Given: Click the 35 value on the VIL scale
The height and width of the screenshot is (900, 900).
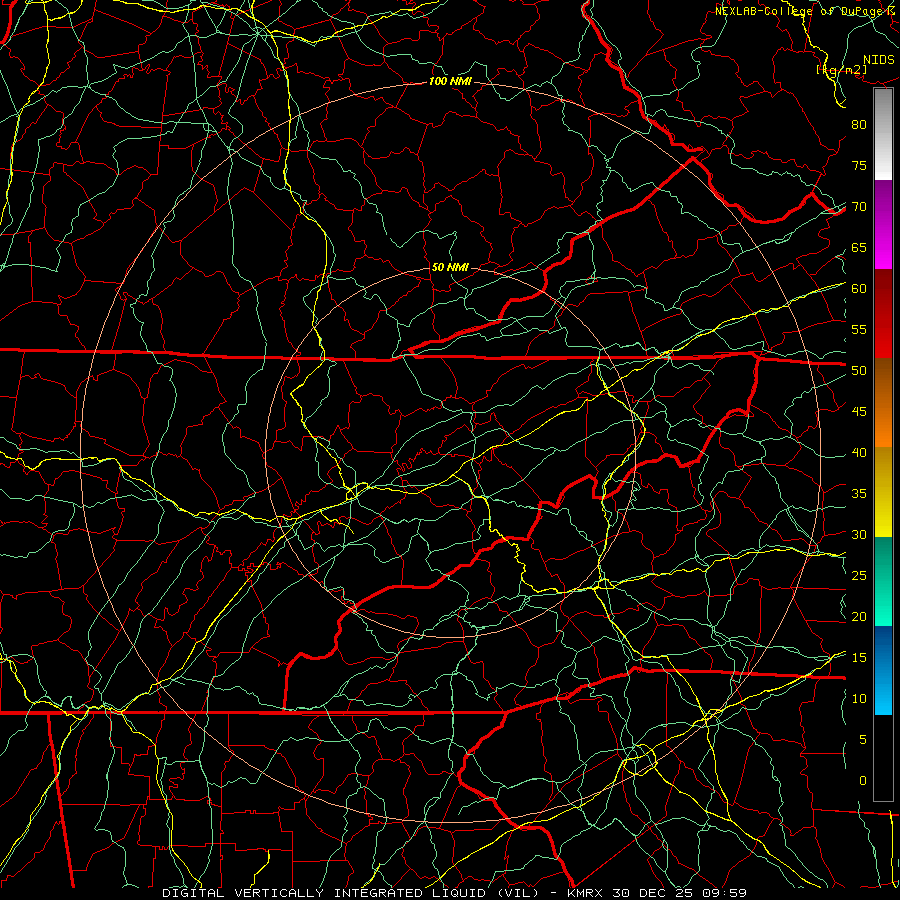Looking at the screenshot, I should coord(859,494).
